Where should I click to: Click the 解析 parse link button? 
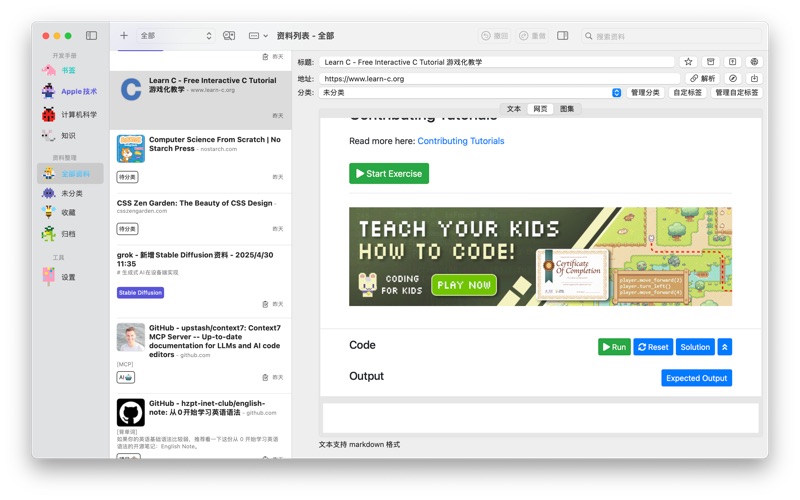703,78
